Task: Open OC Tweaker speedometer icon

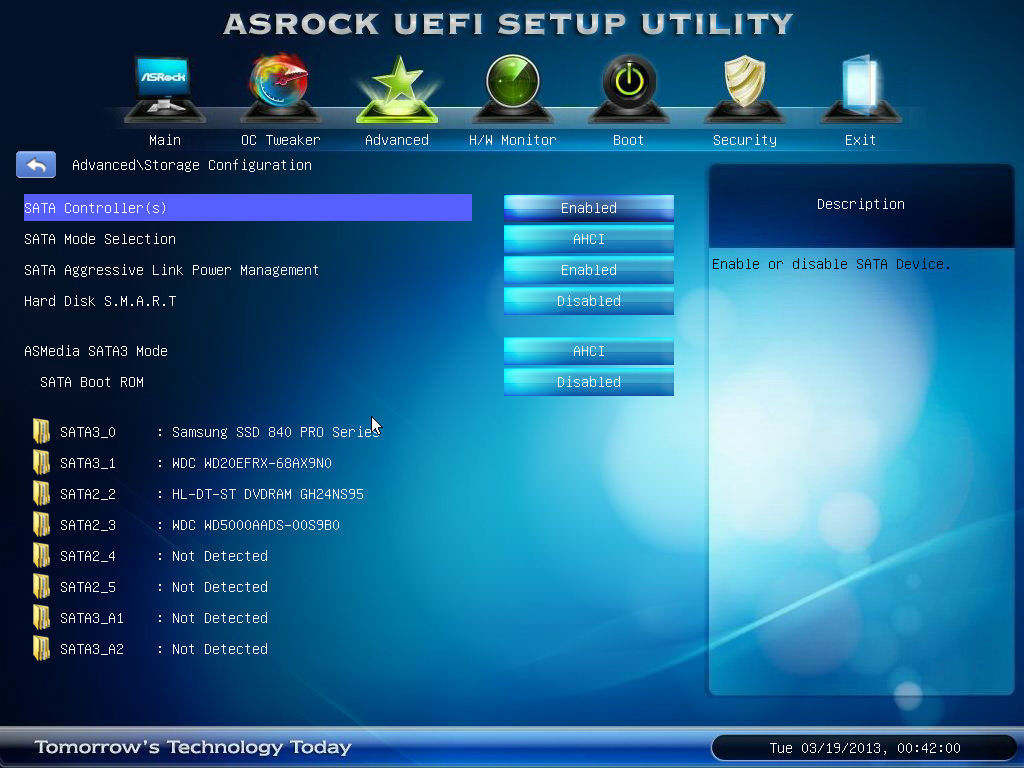Action: point(280,88)
